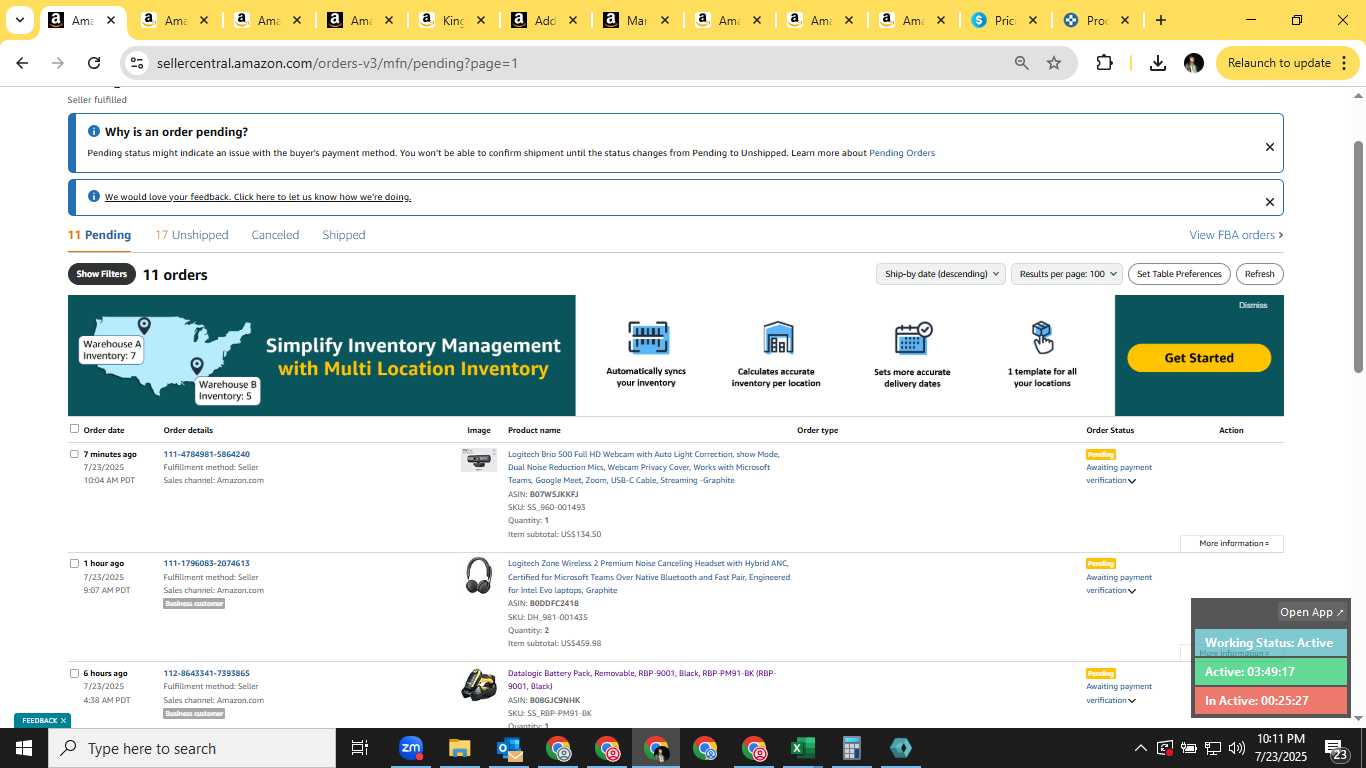Switch to the Unshipped orders tab

click(x=191, y=235)
